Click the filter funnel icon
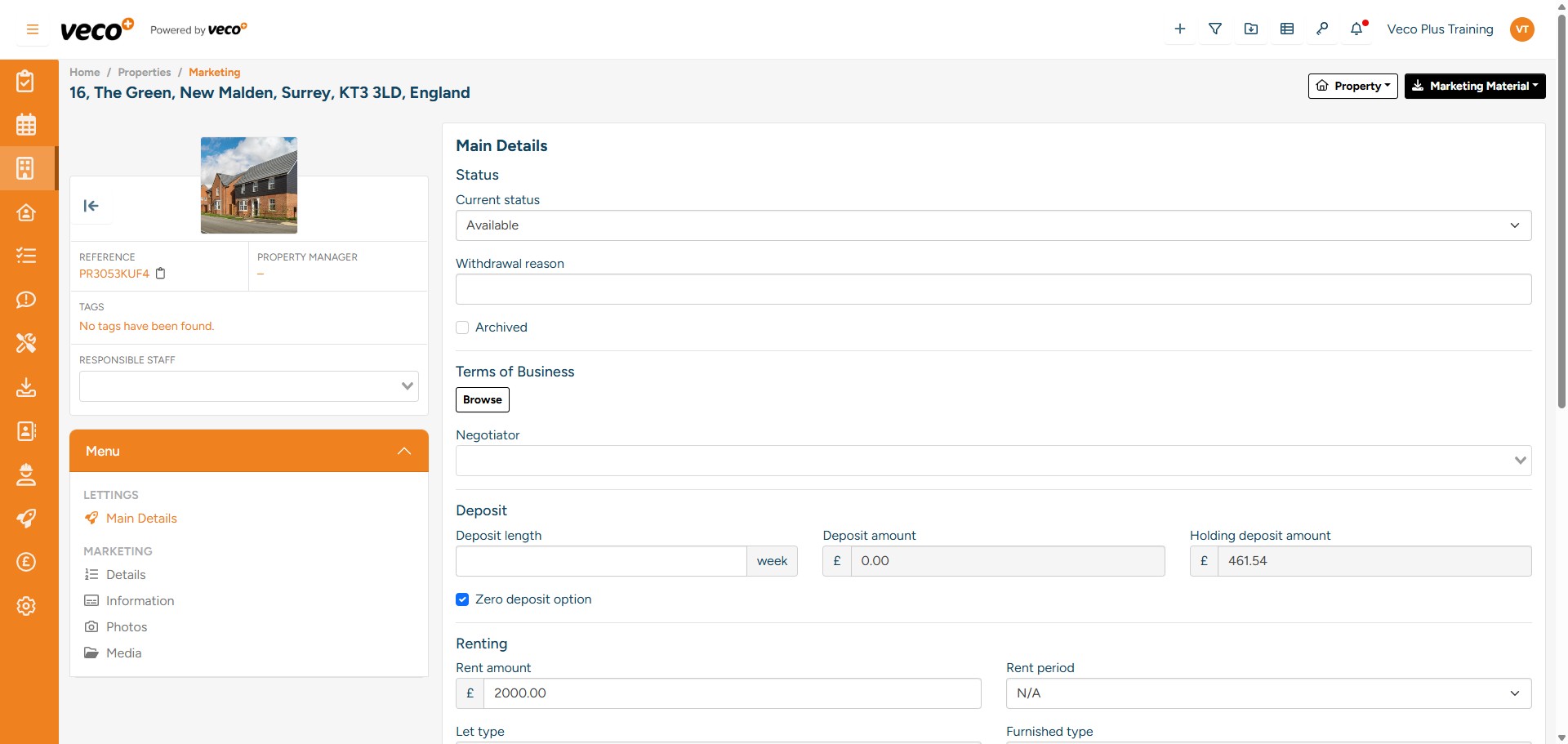 [x=1215, y=29]
